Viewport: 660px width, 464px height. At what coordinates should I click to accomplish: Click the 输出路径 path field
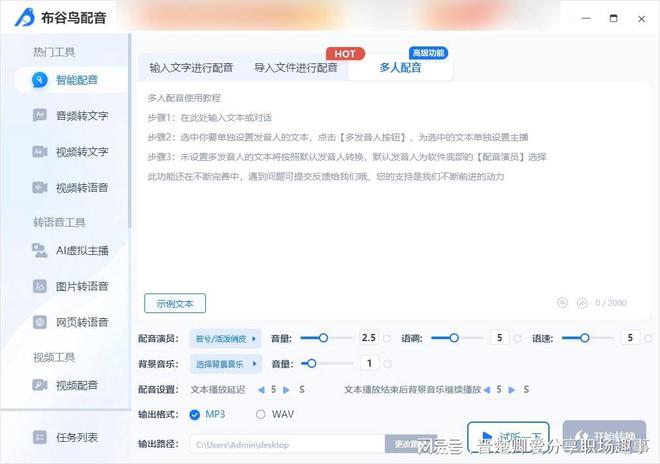[287, 444]
